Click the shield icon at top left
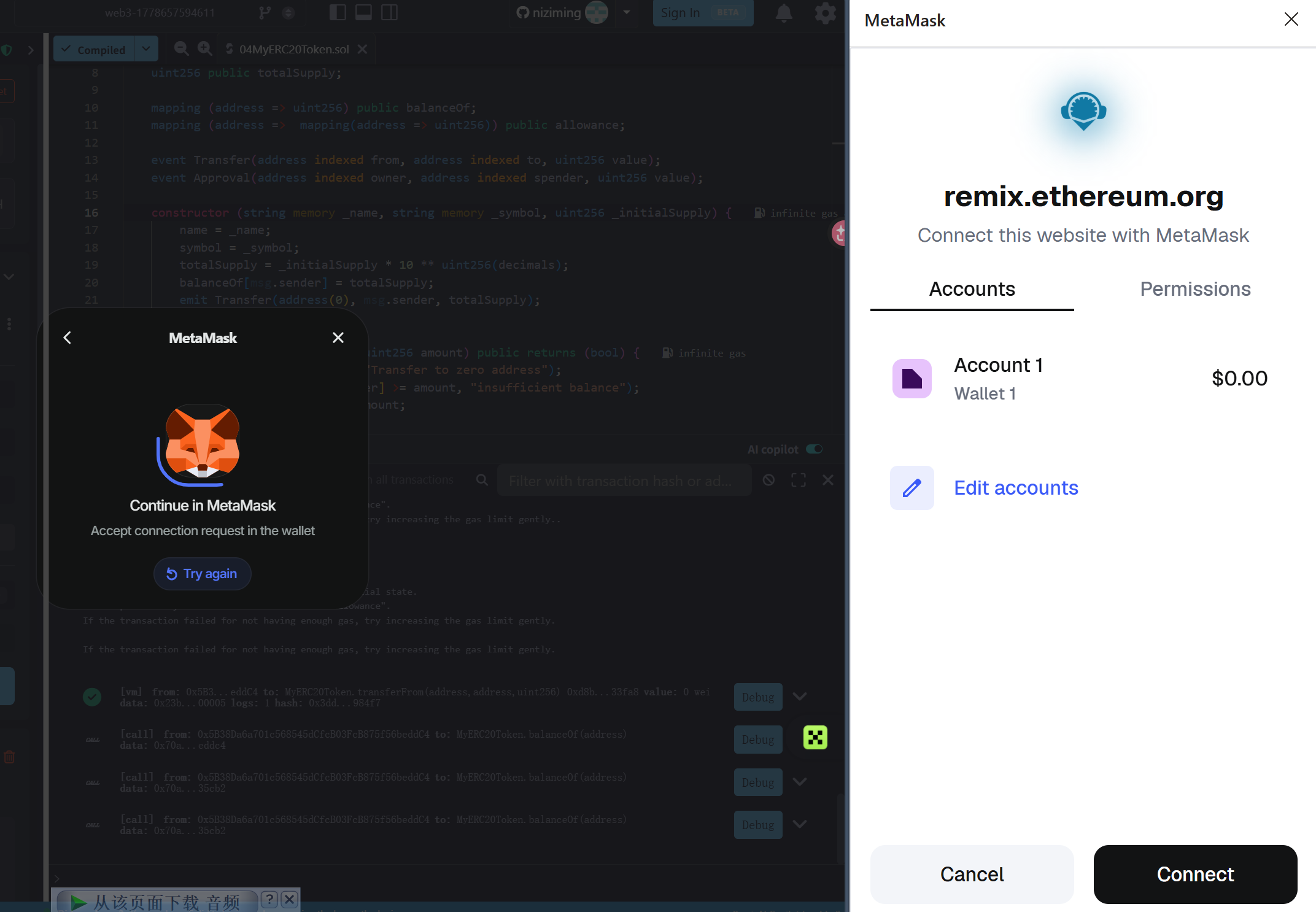The height and width of the screenshot is (912, 1316). (x=7, y=50)
